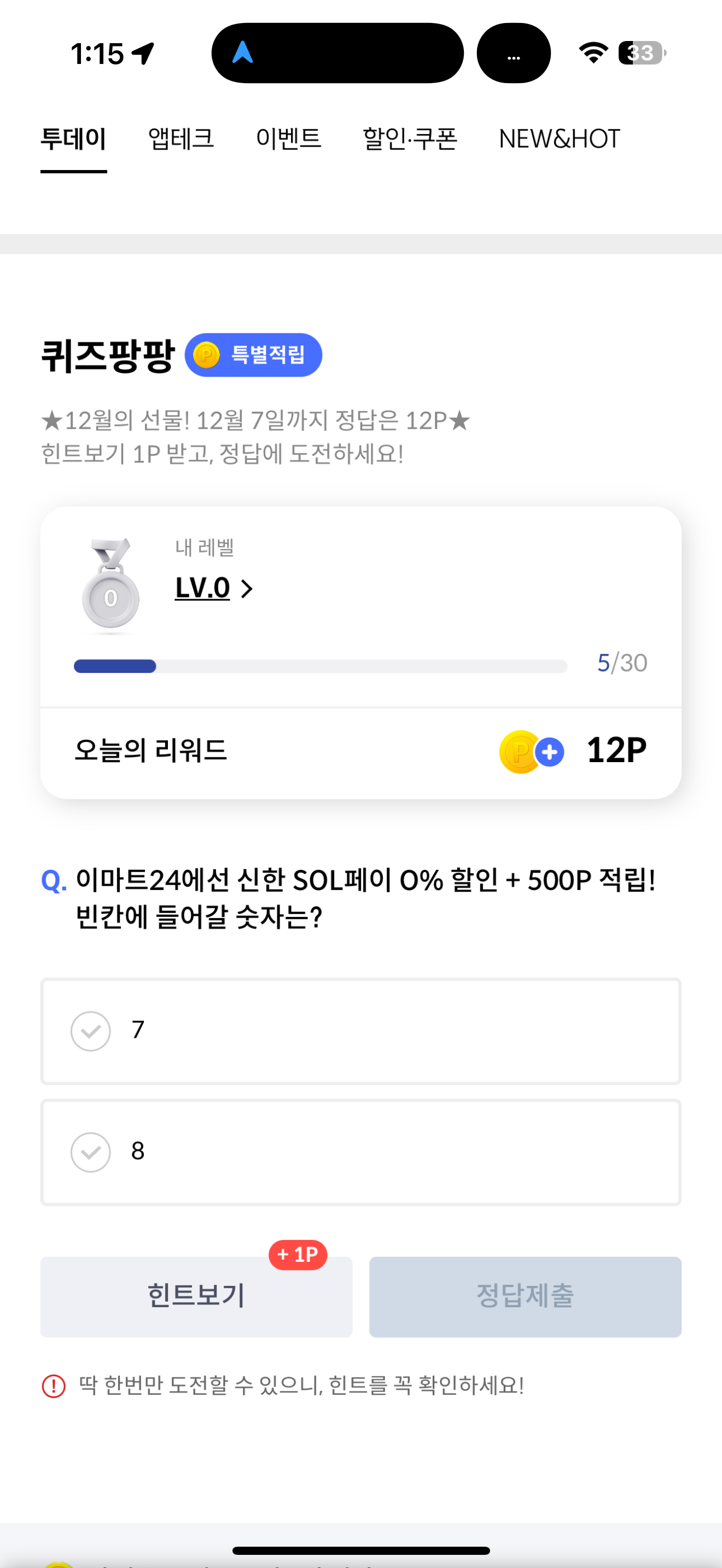The image size is (722, 1568).
Task: Switch to the 앱테크 tab
Action: click(x=182, y=139)
